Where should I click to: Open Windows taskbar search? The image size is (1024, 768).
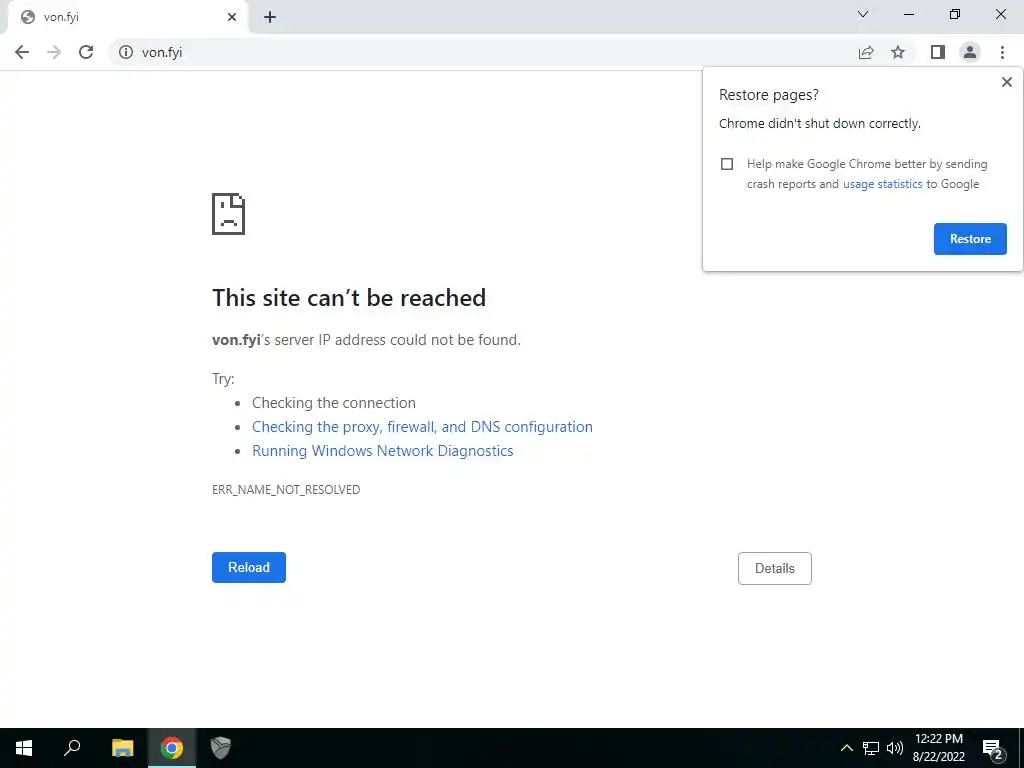tap(72, 748)
